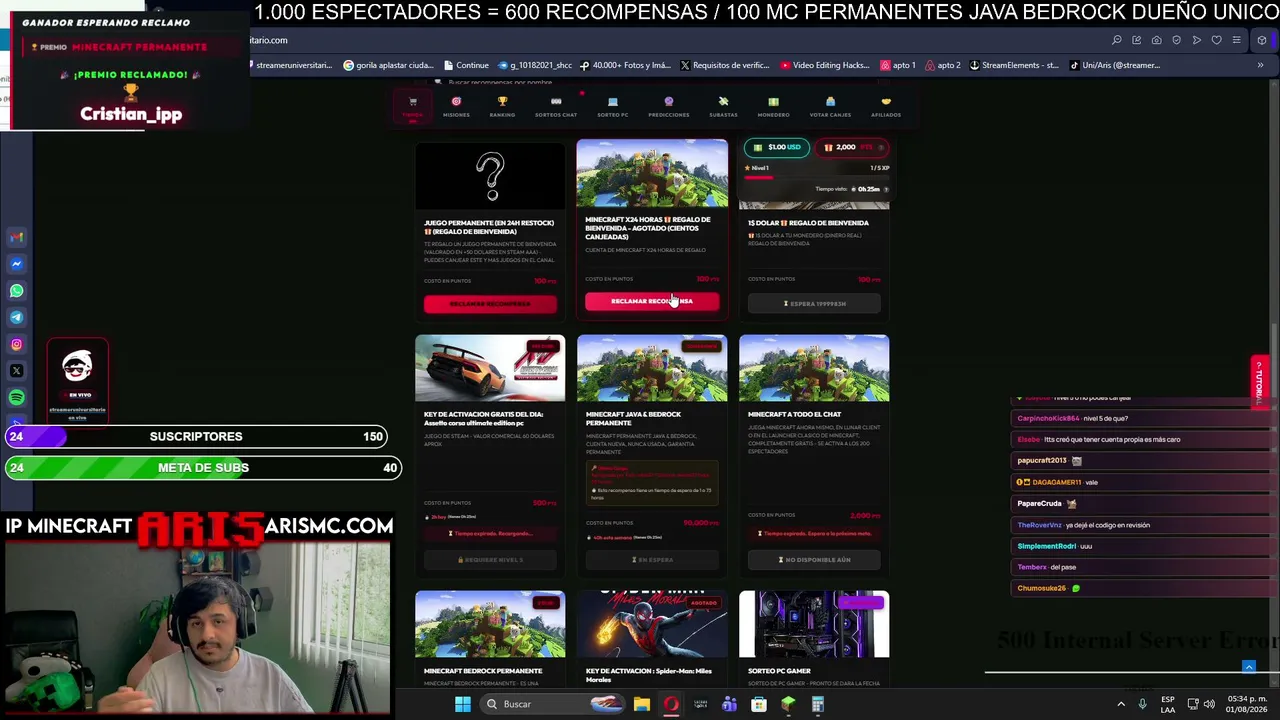1280x720 pixels.
Task: Open the Monedero wallet section
Action: point(773,107)
